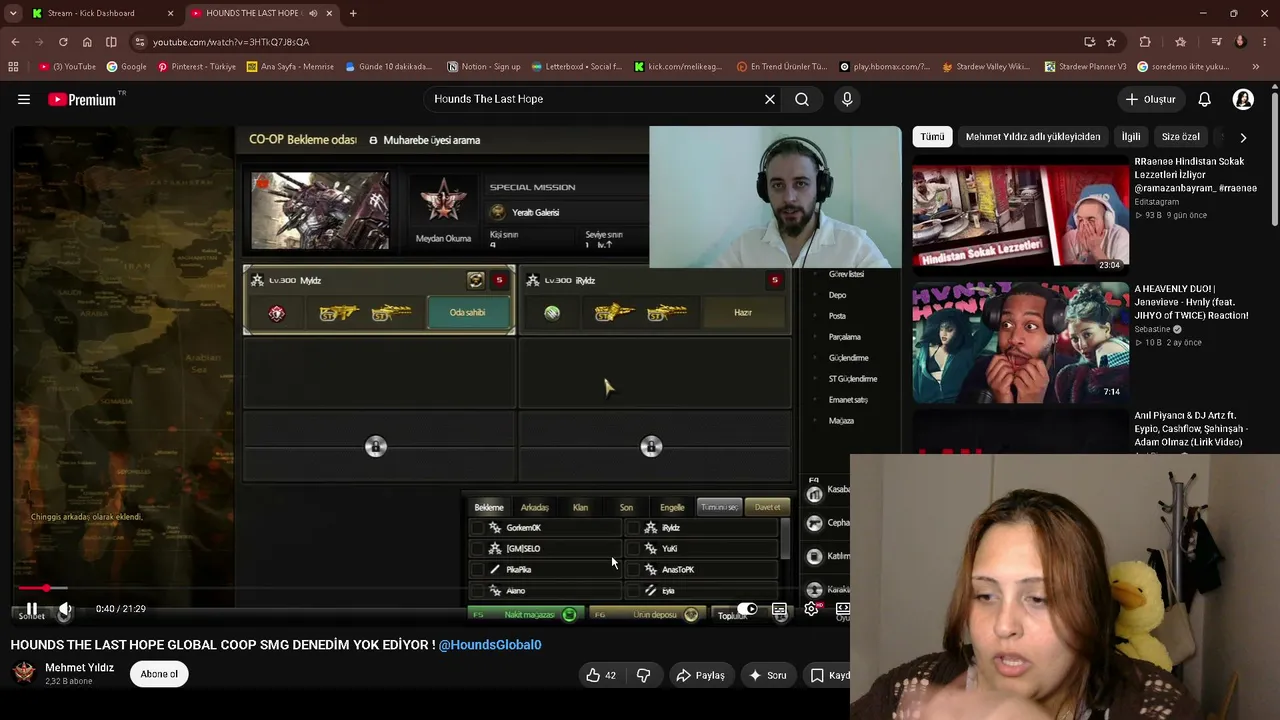Clear the search box with the X icon
Screen dimensions: 1280x720
[770, 99]
